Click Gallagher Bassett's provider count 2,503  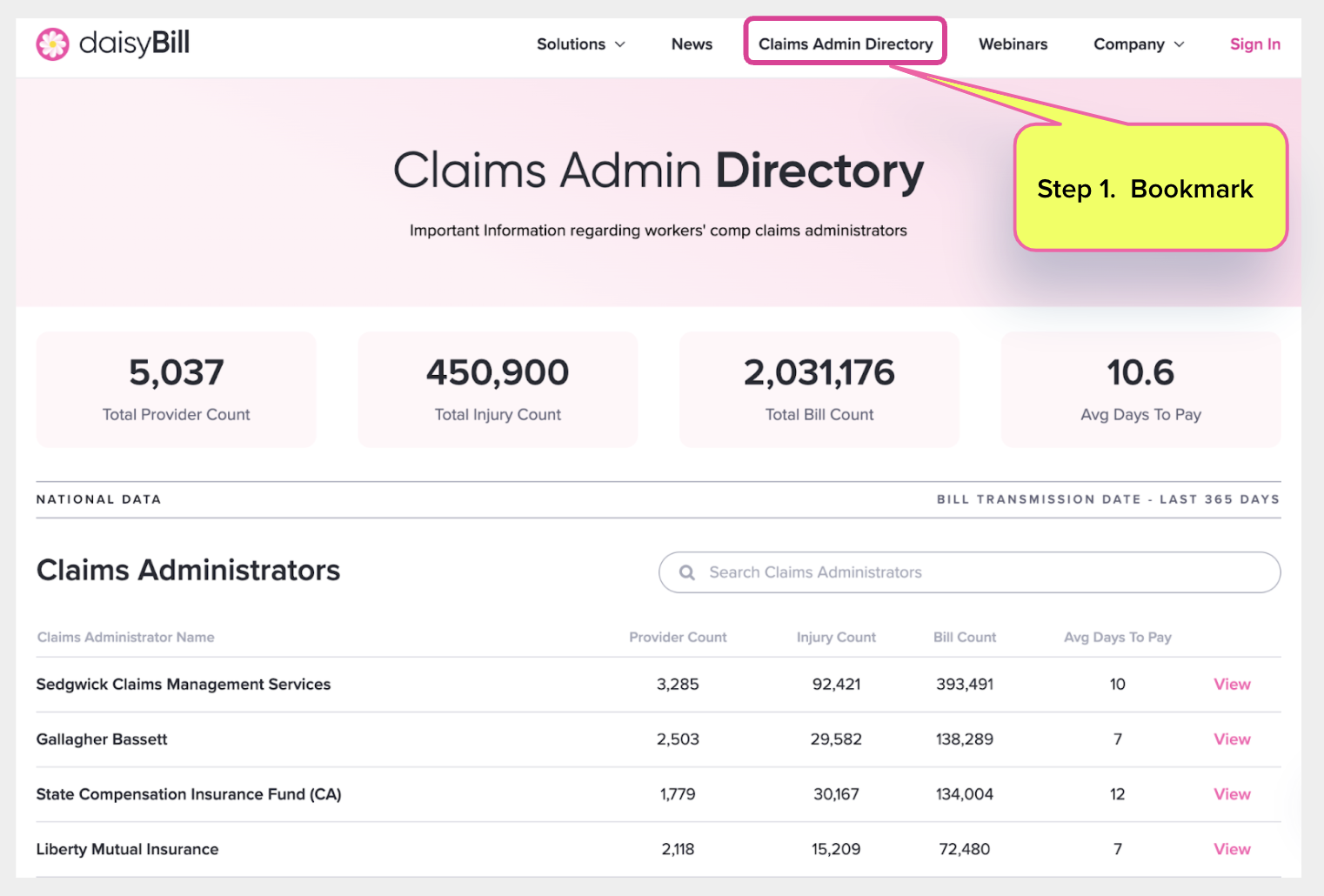pyautogui.click(x=678, y=739)
